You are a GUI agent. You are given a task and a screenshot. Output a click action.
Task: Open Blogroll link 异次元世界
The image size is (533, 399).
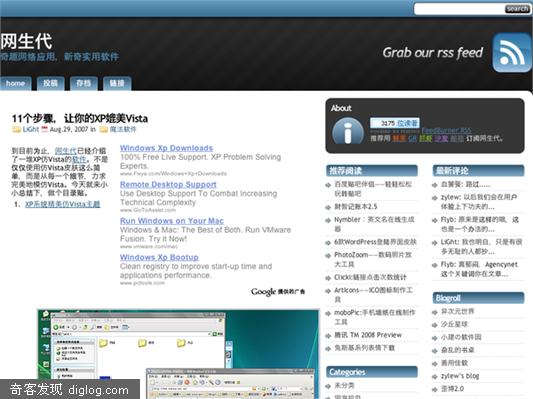pyautogui.click(x=457, y=311)
